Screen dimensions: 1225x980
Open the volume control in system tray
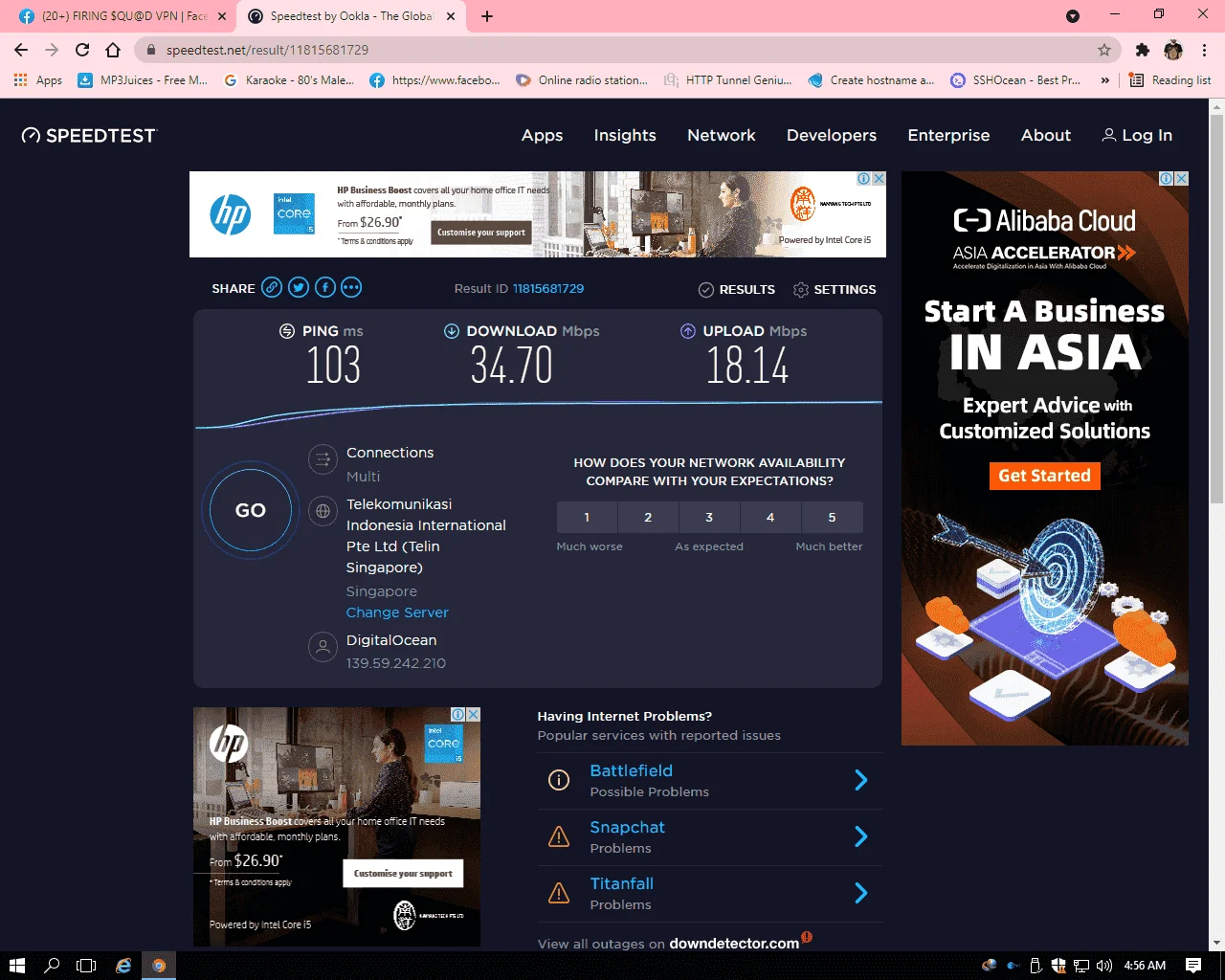pyautogui.click(x=1104, y=966)
